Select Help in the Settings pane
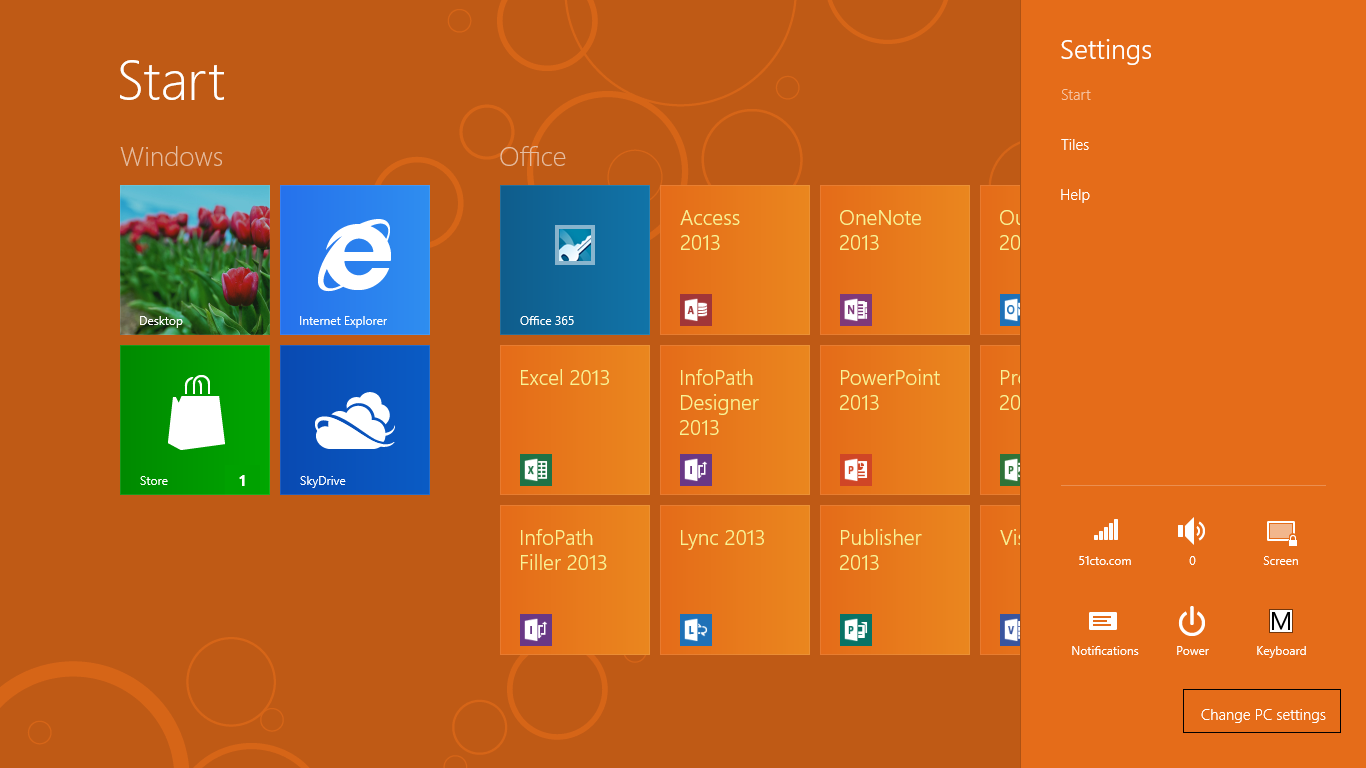The width and height of the screenshot is (1366, 768). (x=1075, y=195)
